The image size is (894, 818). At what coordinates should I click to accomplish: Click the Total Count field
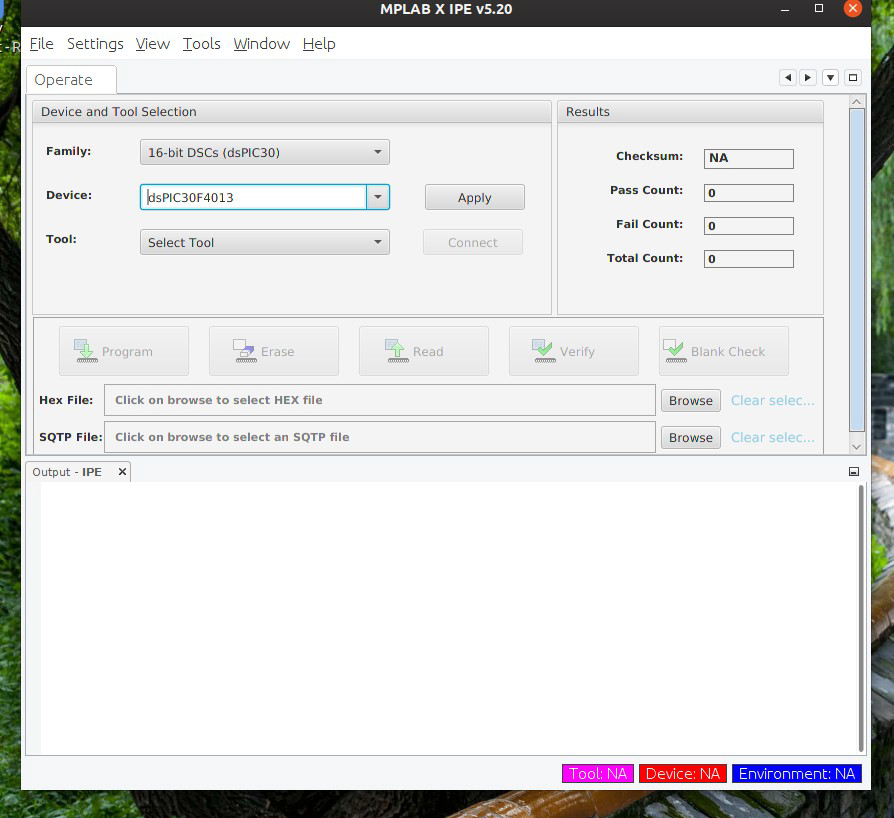[749, 259]
